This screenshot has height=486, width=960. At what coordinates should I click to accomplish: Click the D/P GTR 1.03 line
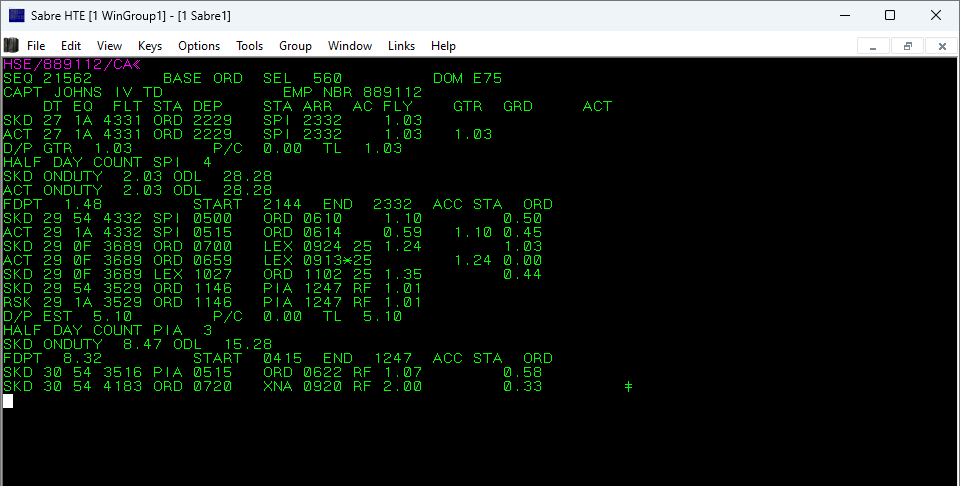pos(203,149)
